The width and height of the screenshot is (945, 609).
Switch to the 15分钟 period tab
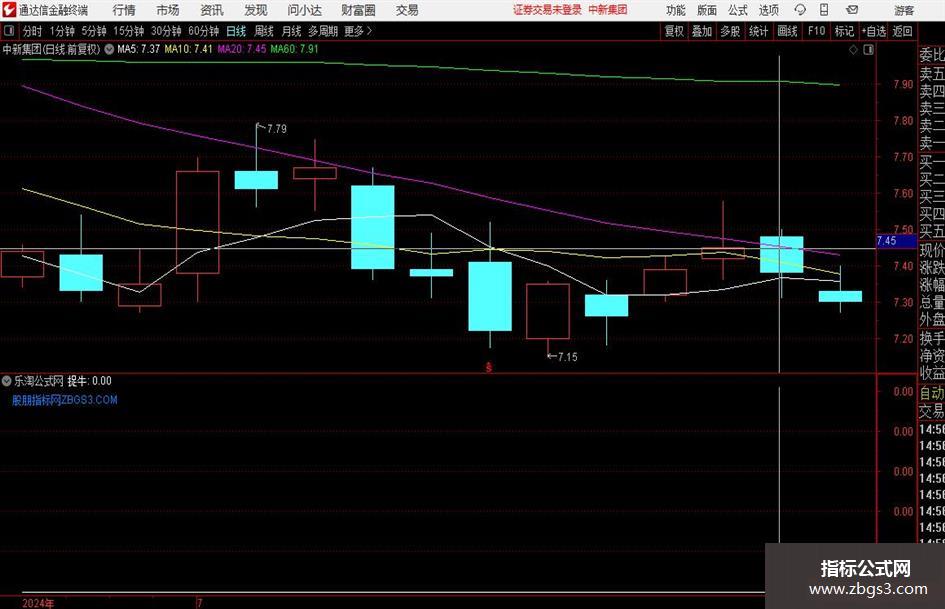tap(128, 31)
